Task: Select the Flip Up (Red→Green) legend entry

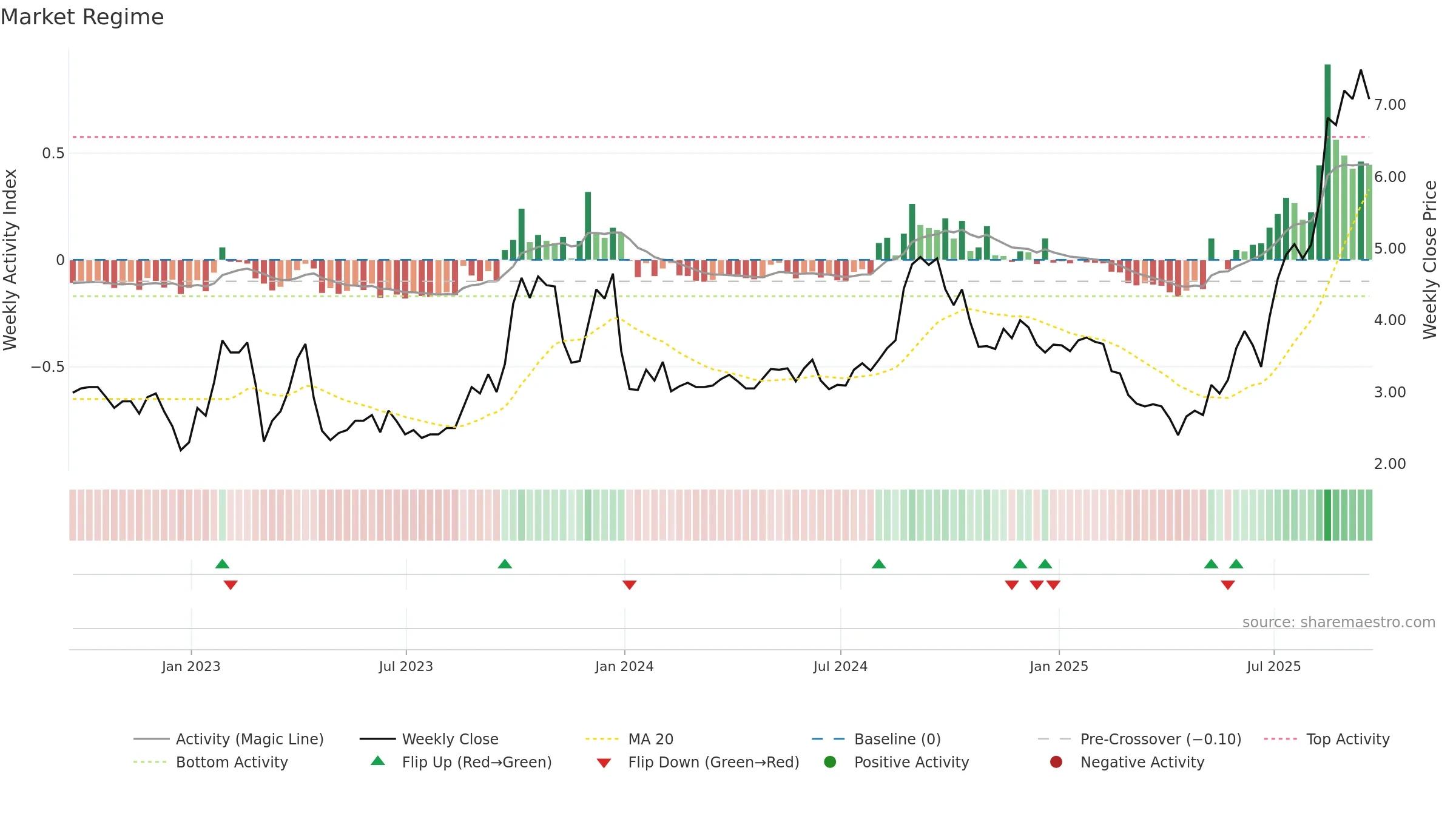Action: pyautogui.click(x=461, y=762)
